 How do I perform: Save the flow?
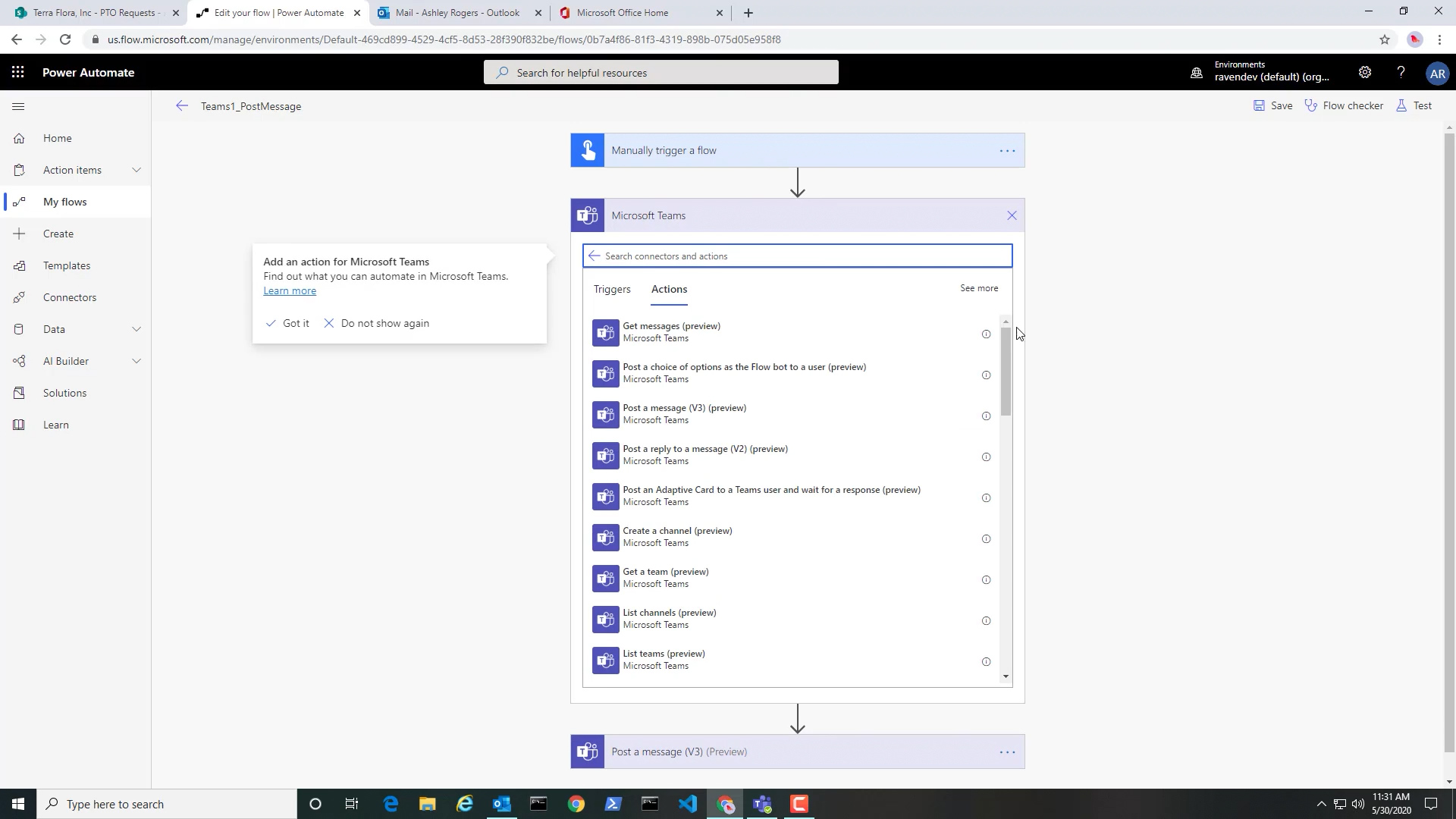1273,105
